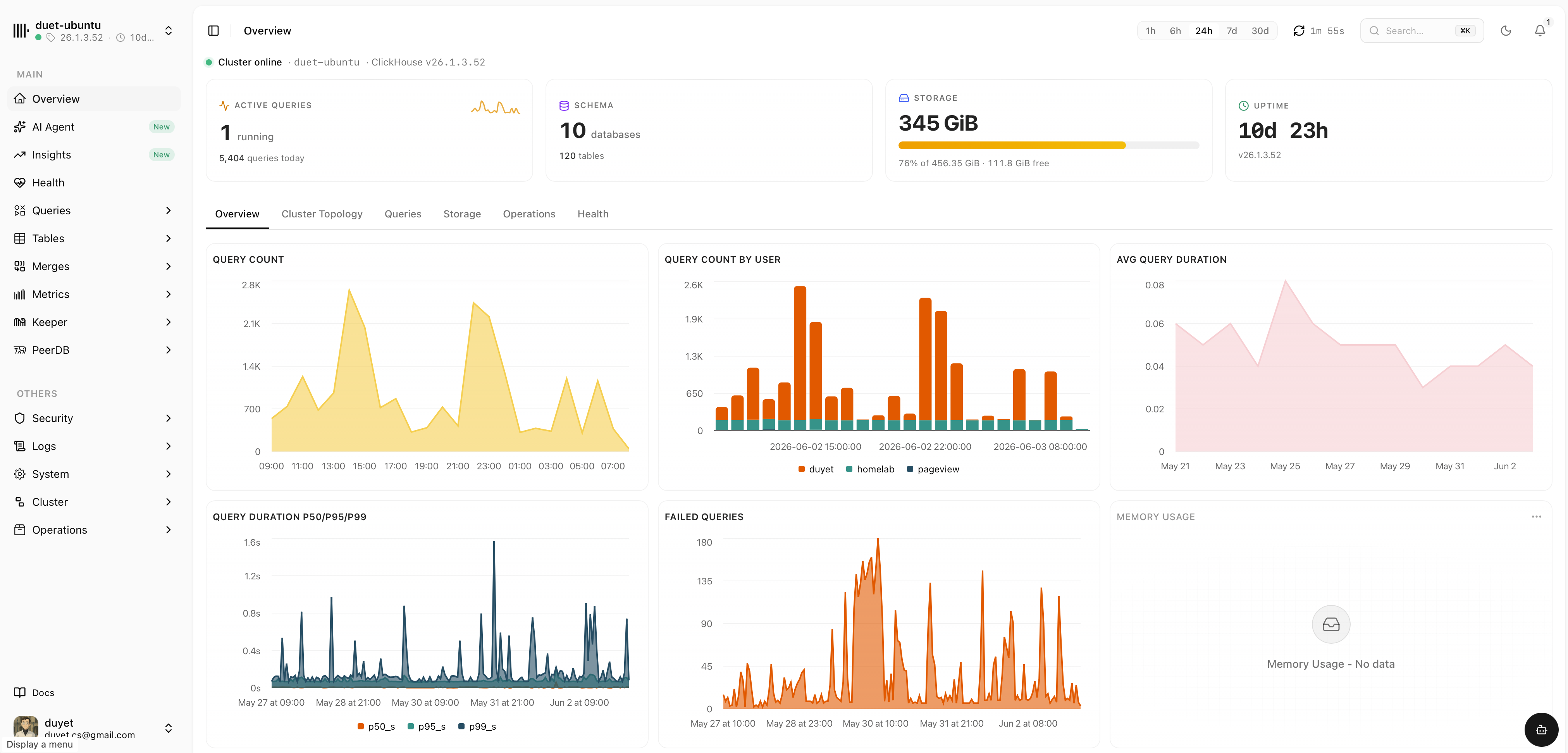Click the Overview home icon in sidebar
The height and width of the screenshot is (753, 1568).
[20, 98]
